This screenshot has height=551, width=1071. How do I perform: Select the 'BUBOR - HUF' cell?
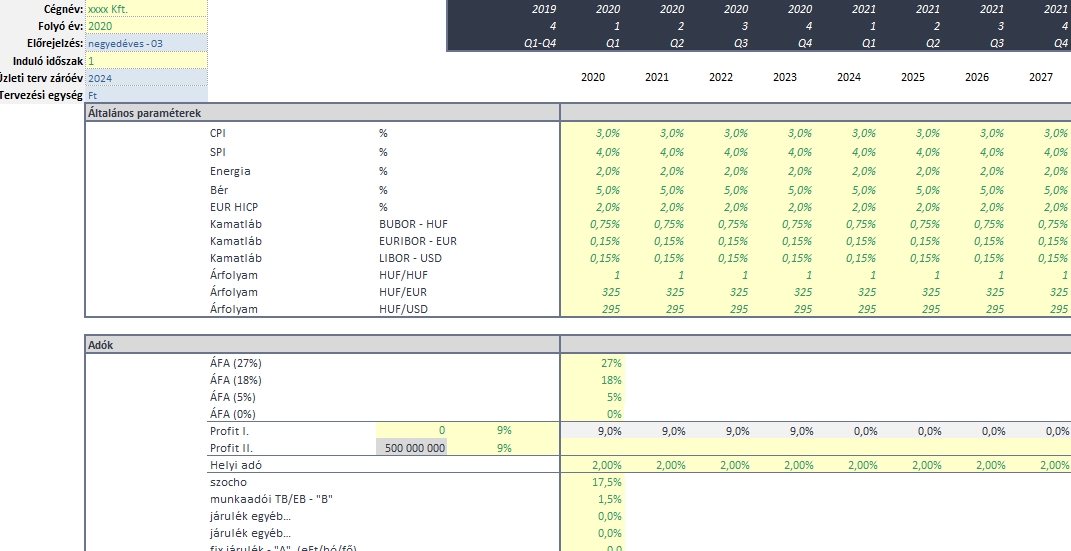pos(413,224)
